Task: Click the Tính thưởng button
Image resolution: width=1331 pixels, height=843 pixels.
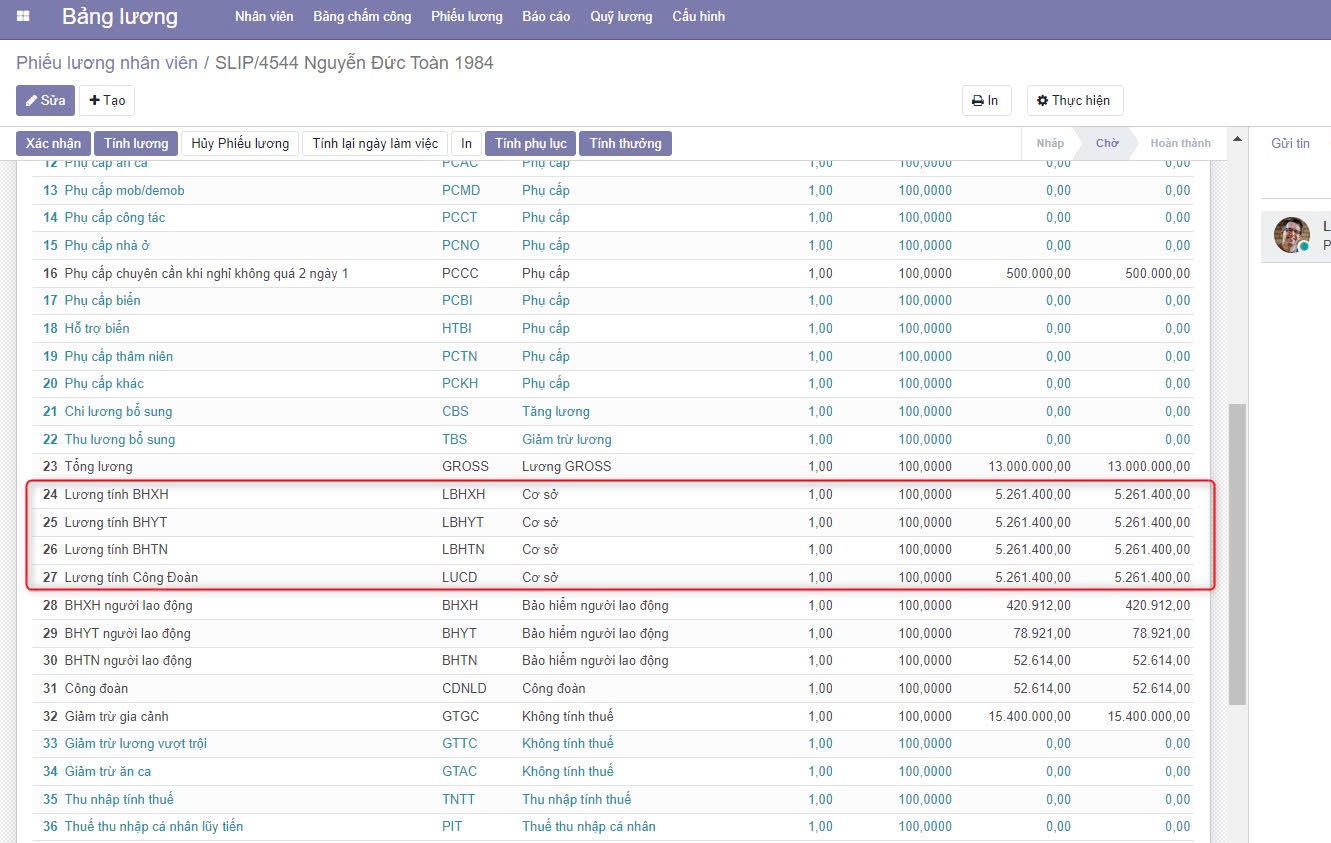Action: 625,143
